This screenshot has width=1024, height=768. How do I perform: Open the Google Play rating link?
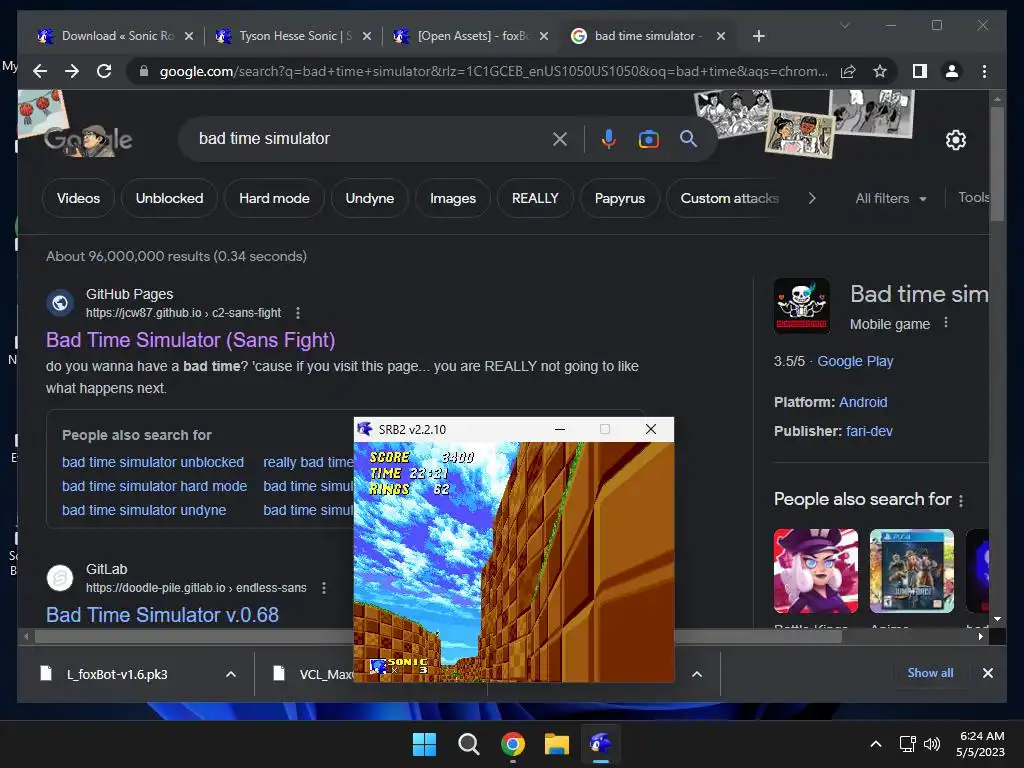[855, 361]
